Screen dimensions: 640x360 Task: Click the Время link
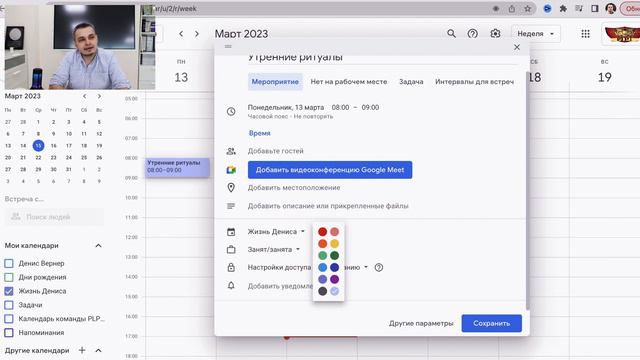[x=260, y=133]
